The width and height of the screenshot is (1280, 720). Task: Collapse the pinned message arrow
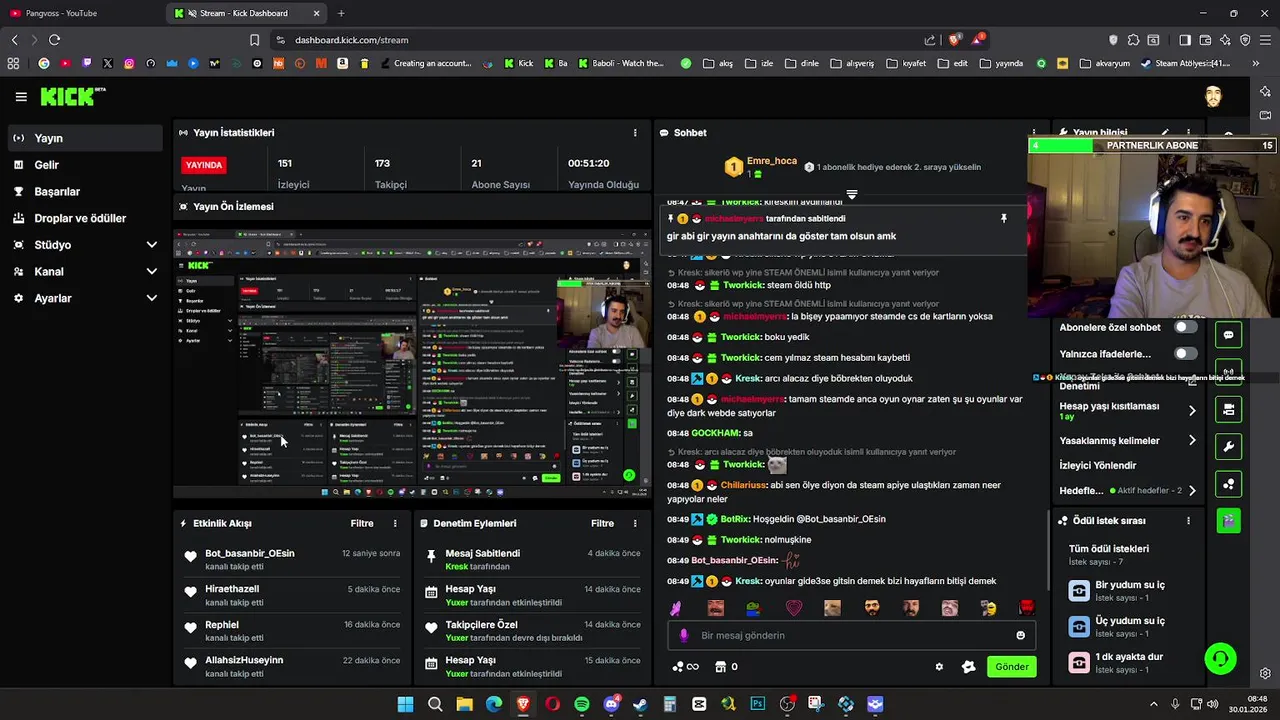click(x=852, y=194)
